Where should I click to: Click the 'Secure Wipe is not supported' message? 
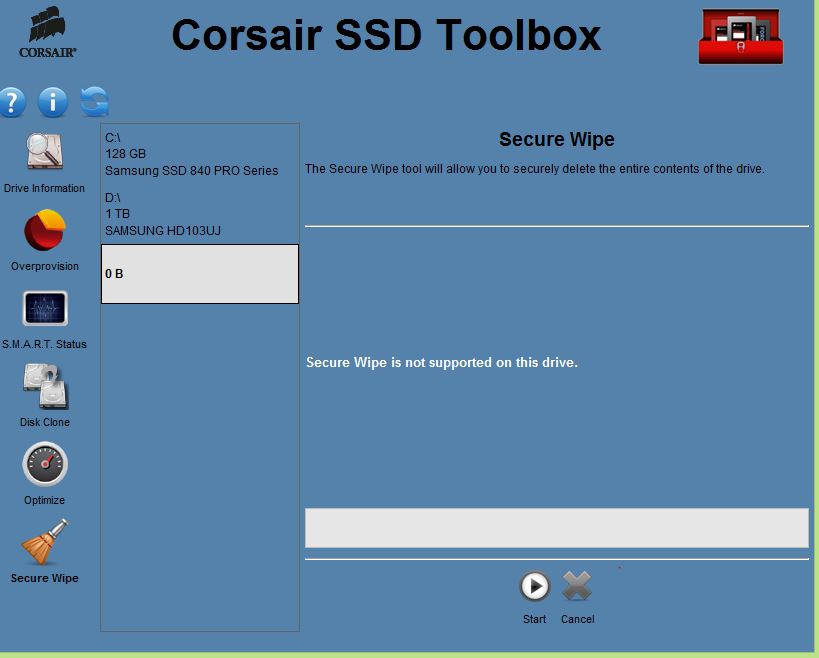tap(442, 362)
